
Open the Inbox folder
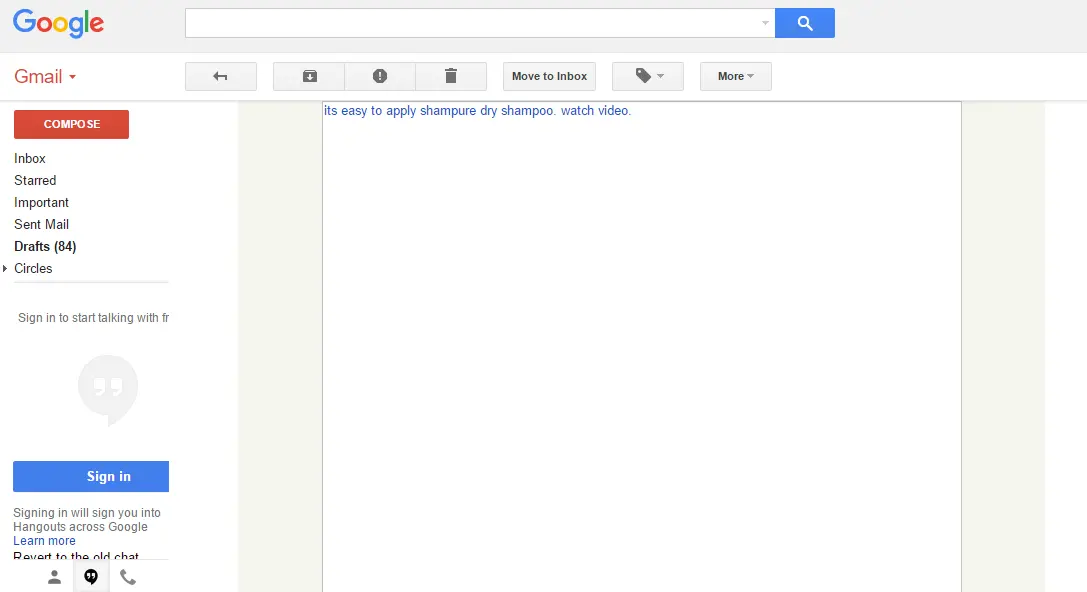pyautogui.click(x=30, y=158)
